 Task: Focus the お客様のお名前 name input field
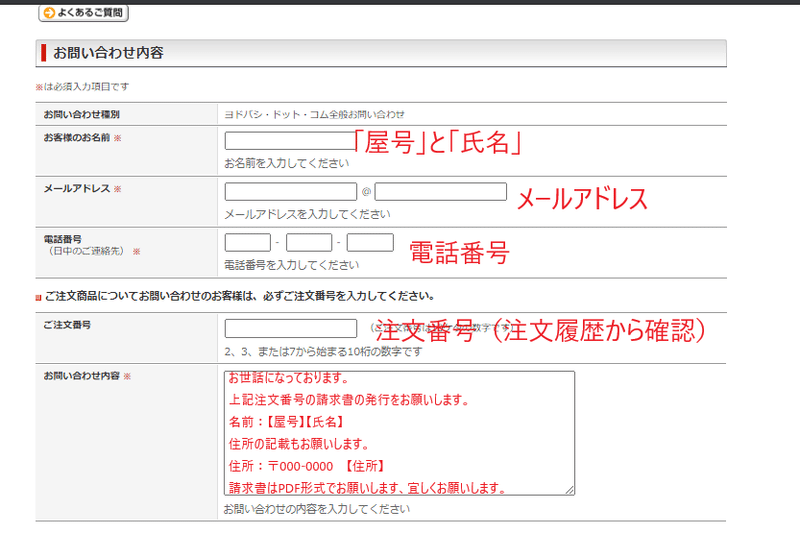(x=290, y=141)
